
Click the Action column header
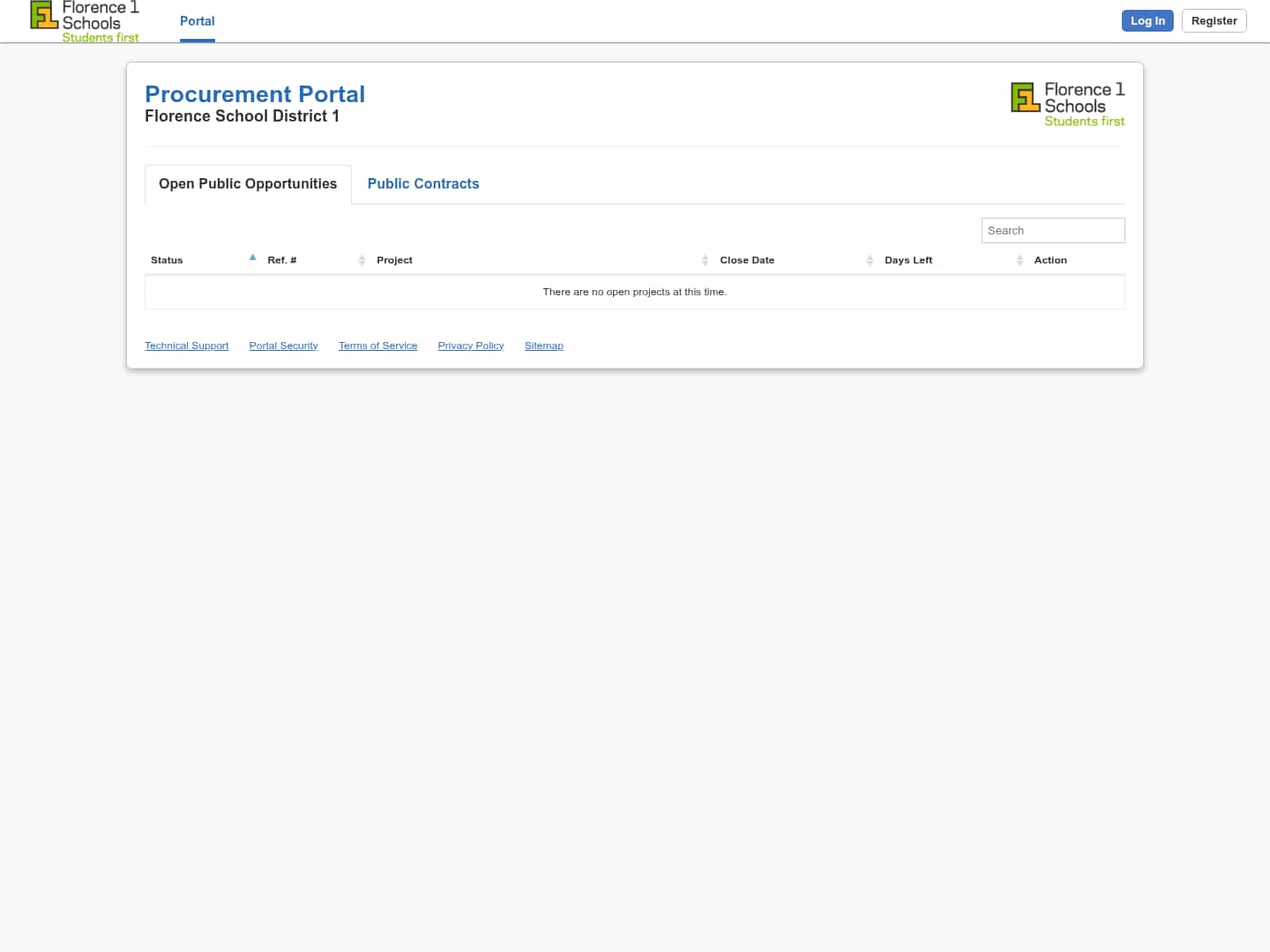click(x=1050, y=260)
